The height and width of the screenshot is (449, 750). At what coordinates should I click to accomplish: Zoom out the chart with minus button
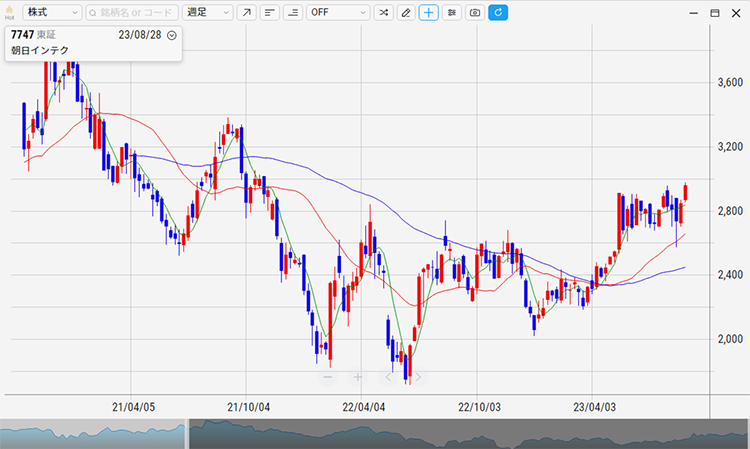coord(327,377)
